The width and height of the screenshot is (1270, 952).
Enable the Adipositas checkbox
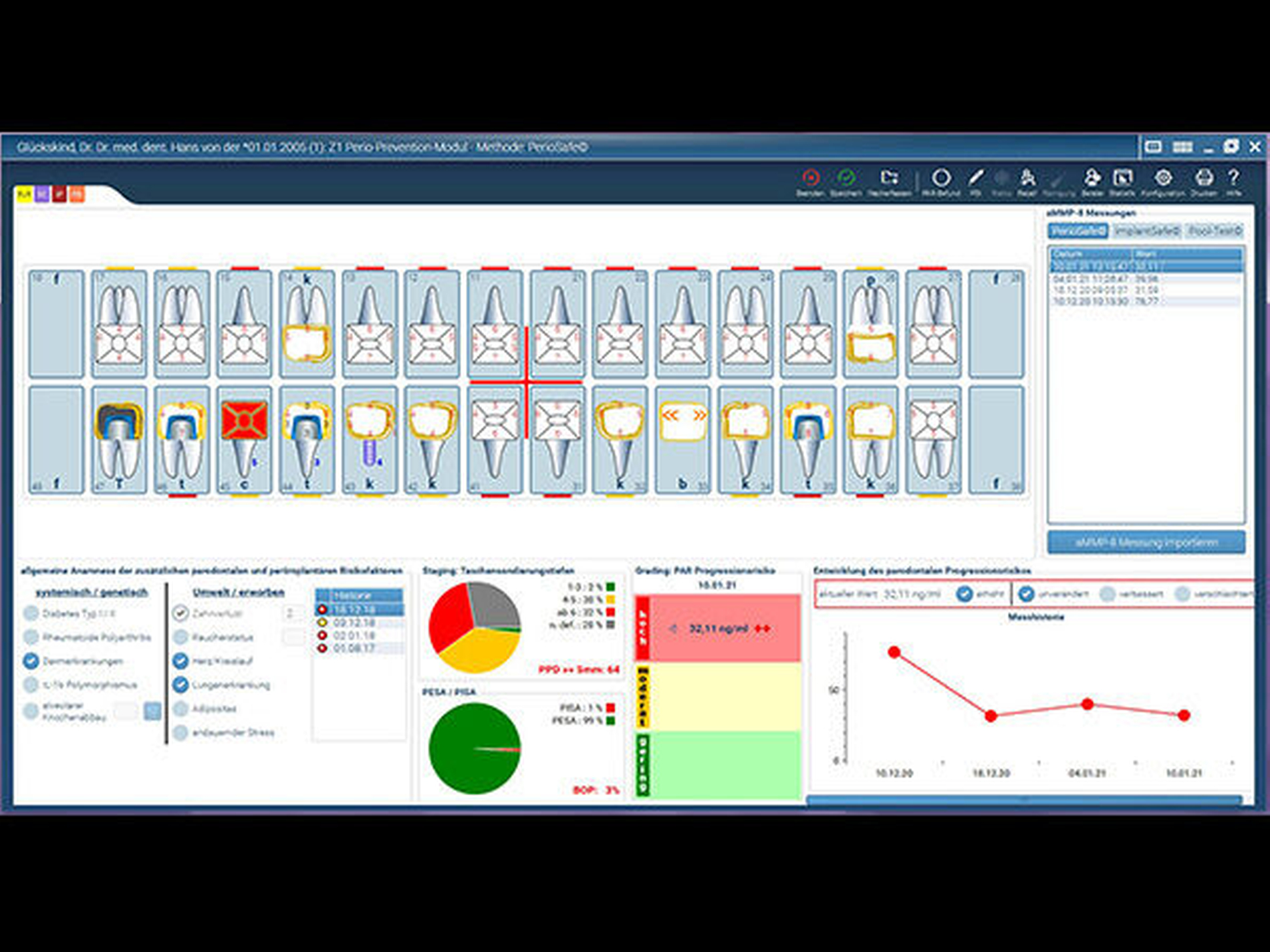[x=180, y=708]
